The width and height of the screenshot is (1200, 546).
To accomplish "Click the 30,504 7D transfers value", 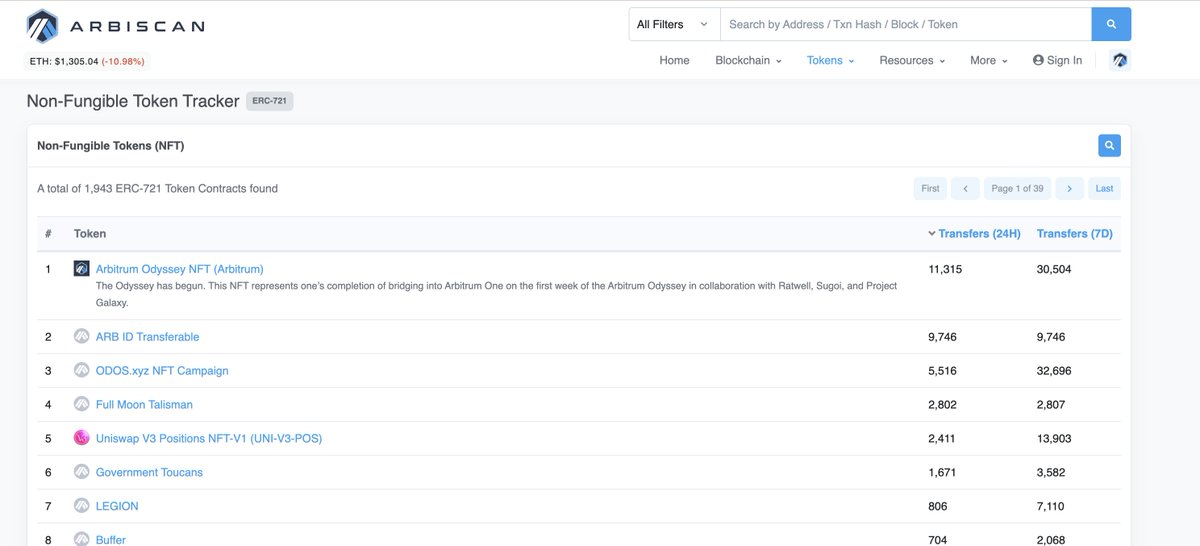I will (x=1054, y=269).
